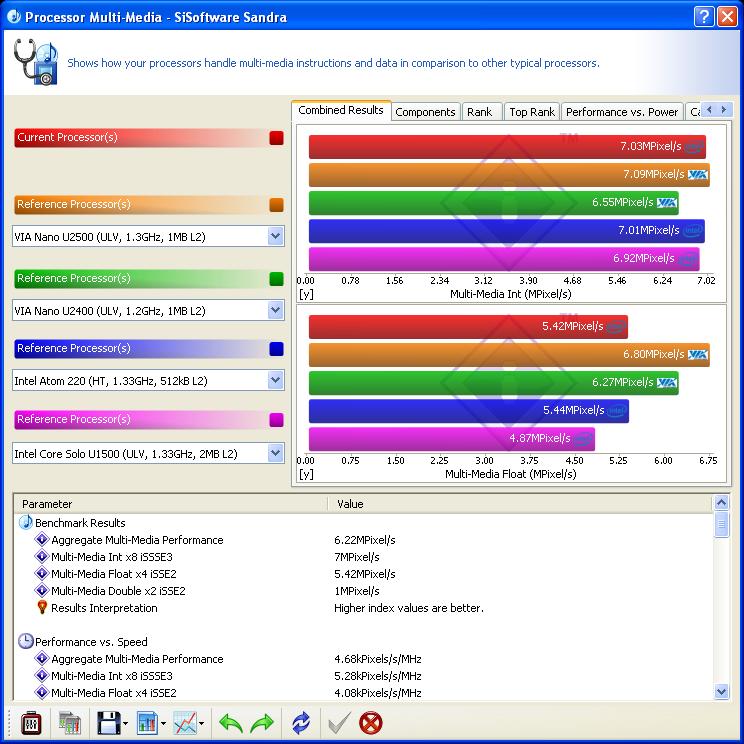
Task: Click the Performance vs. Speed clock icon
Action: click(x=26, y=642)
